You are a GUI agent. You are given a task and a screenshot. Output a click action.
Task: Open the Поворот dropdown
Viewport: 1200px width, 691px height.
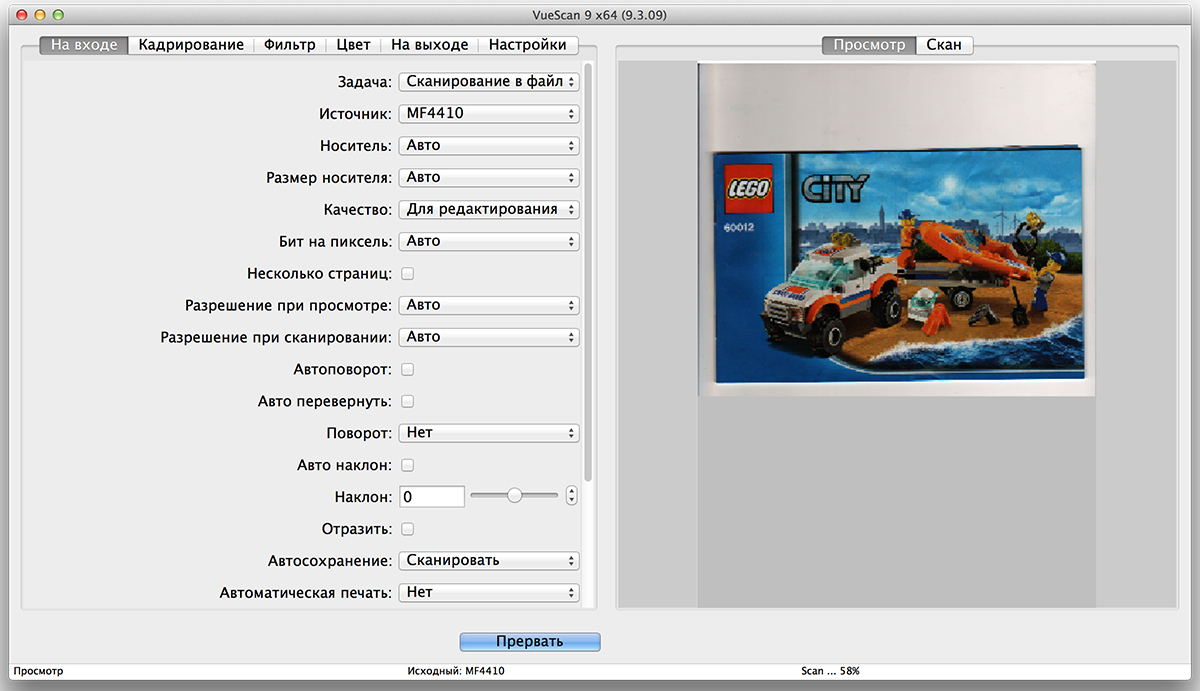(x=489, y=433)
